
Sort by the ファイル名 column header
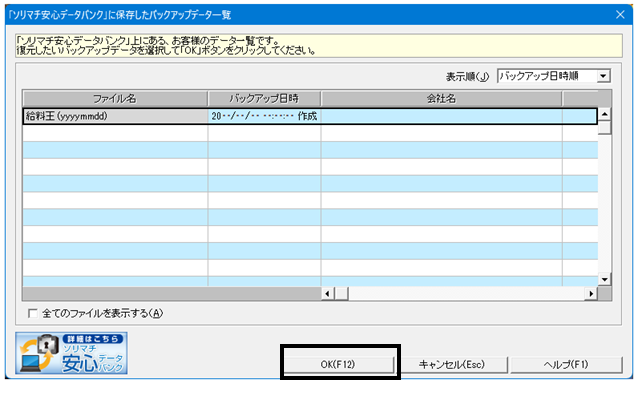tap(115, 99)
